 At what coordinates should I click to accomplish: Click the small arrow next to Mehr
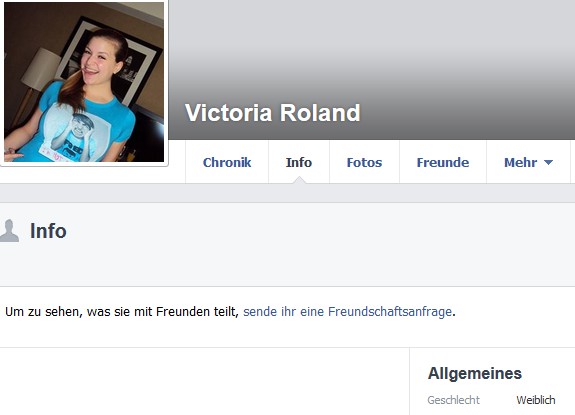coord(548,162)
